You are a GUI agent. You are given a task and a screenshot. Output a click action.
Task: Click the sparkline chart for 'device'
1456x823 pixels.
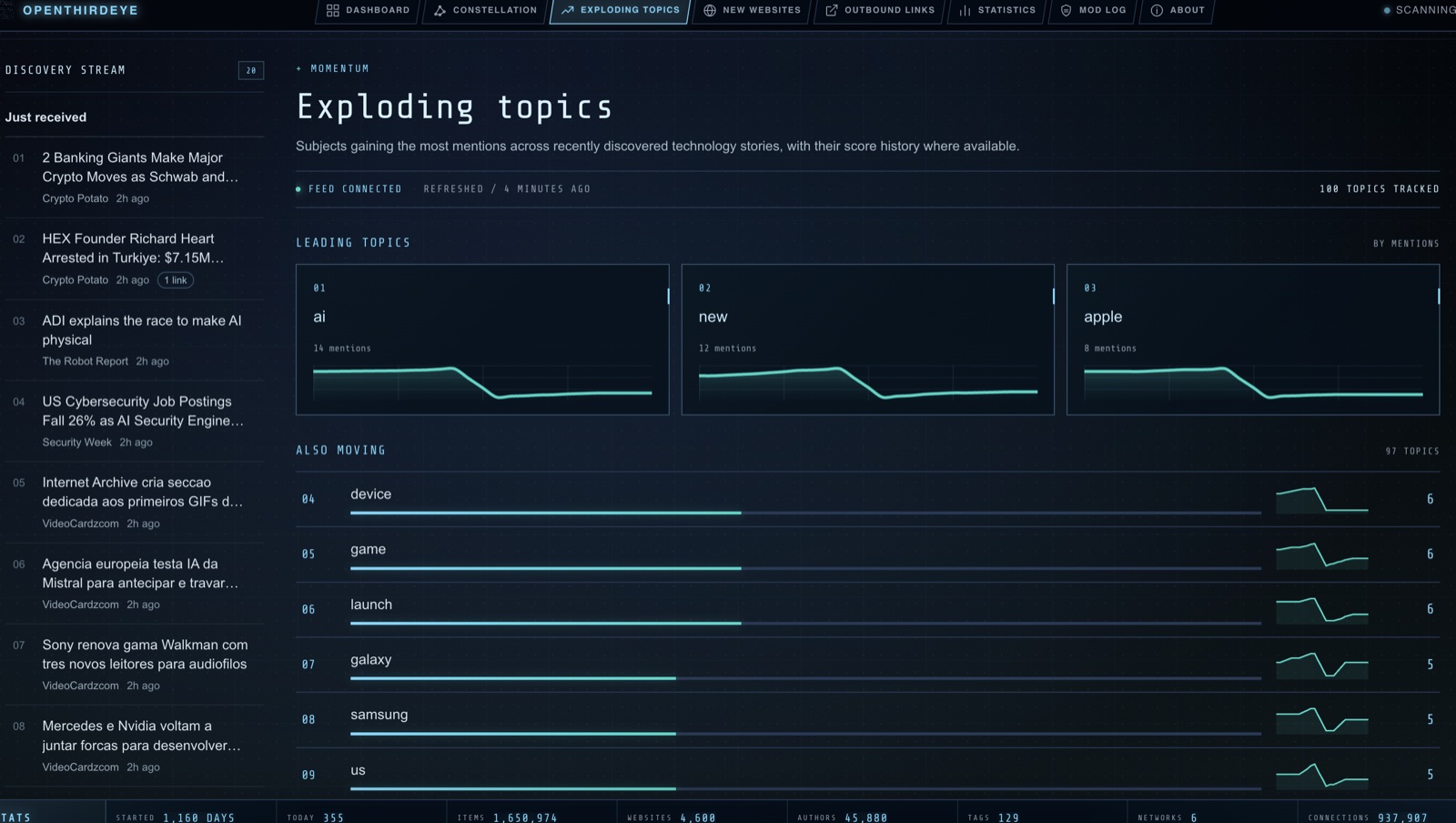pos(1322,500)
